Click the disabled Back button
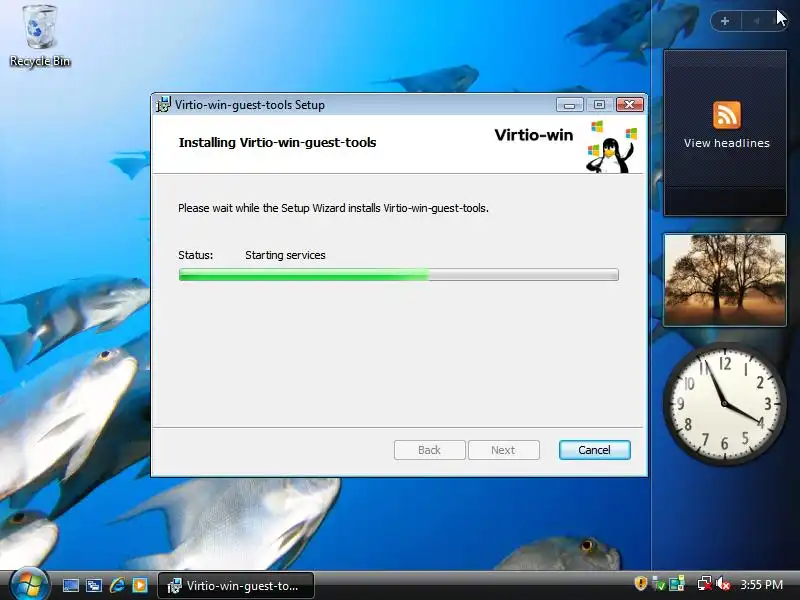 click(x=430, y=450)
